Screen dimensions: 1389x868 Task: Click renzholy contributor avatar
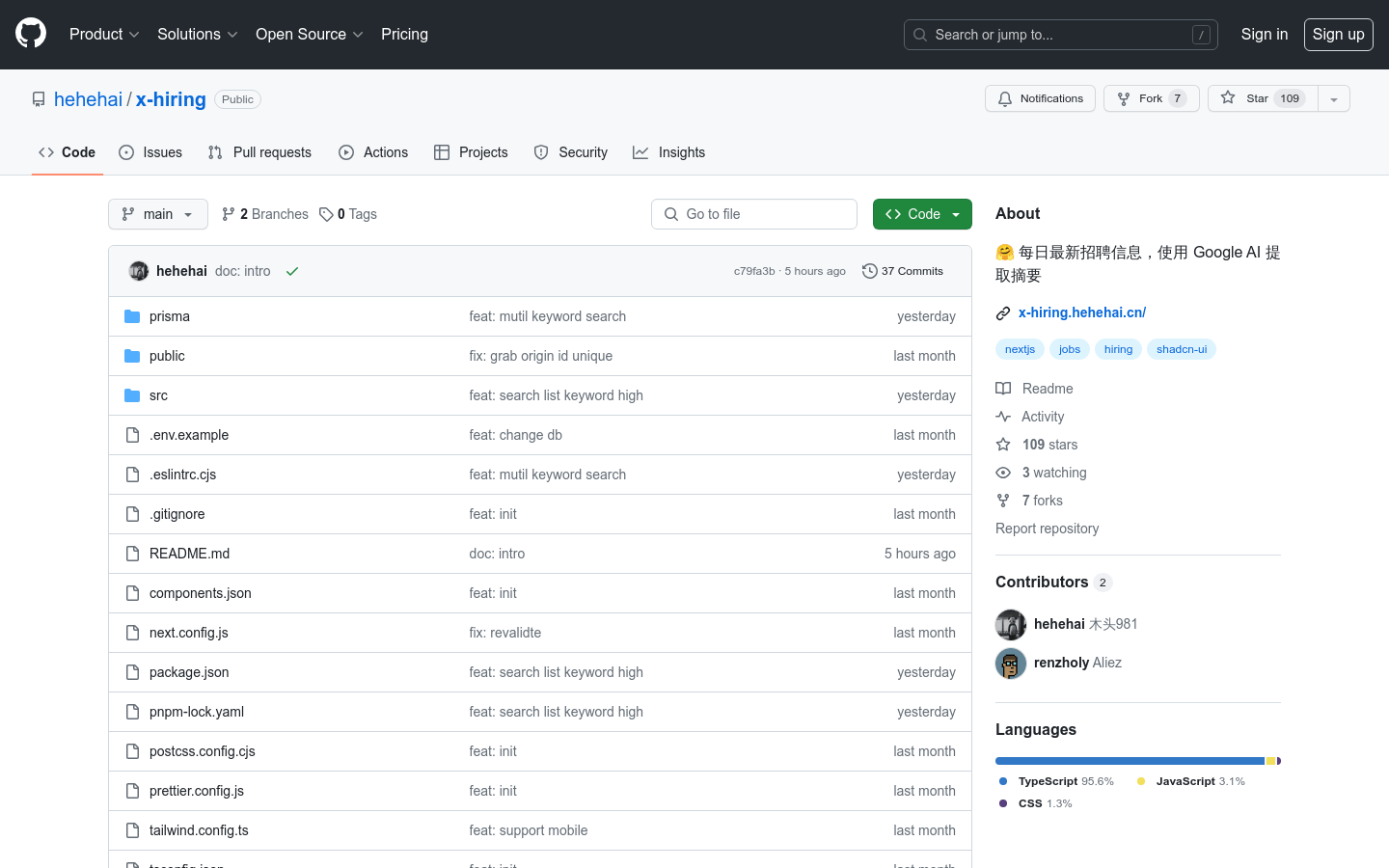[1011, 663]
